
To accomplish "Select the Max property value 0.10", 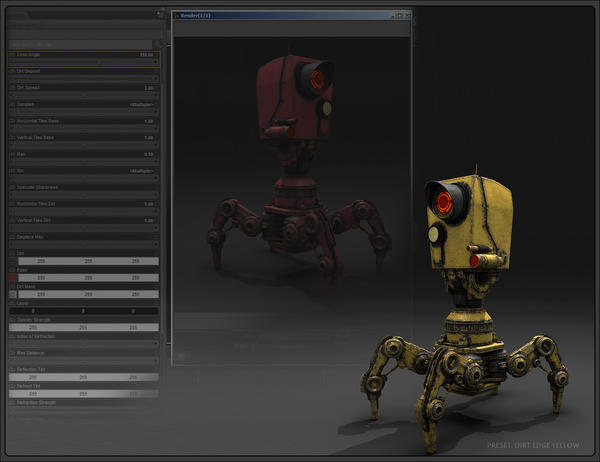I will (x=149, y=154).
